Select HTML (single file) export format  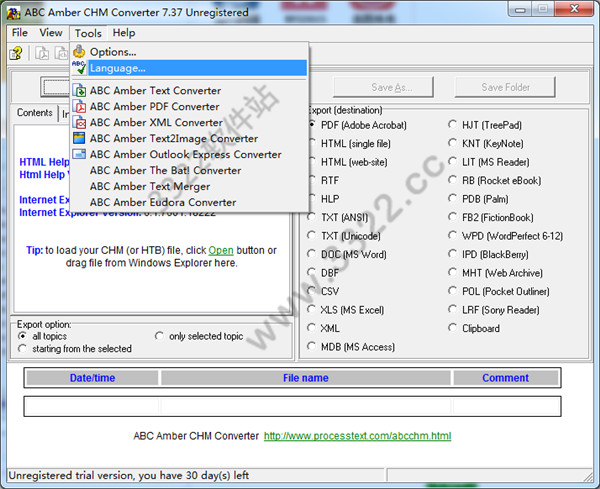click(x=349, y=143)
